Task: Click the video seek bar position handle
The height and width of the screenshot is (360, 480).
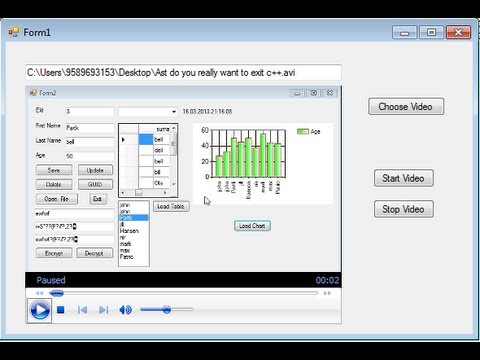Action: (x=56, y=293)
